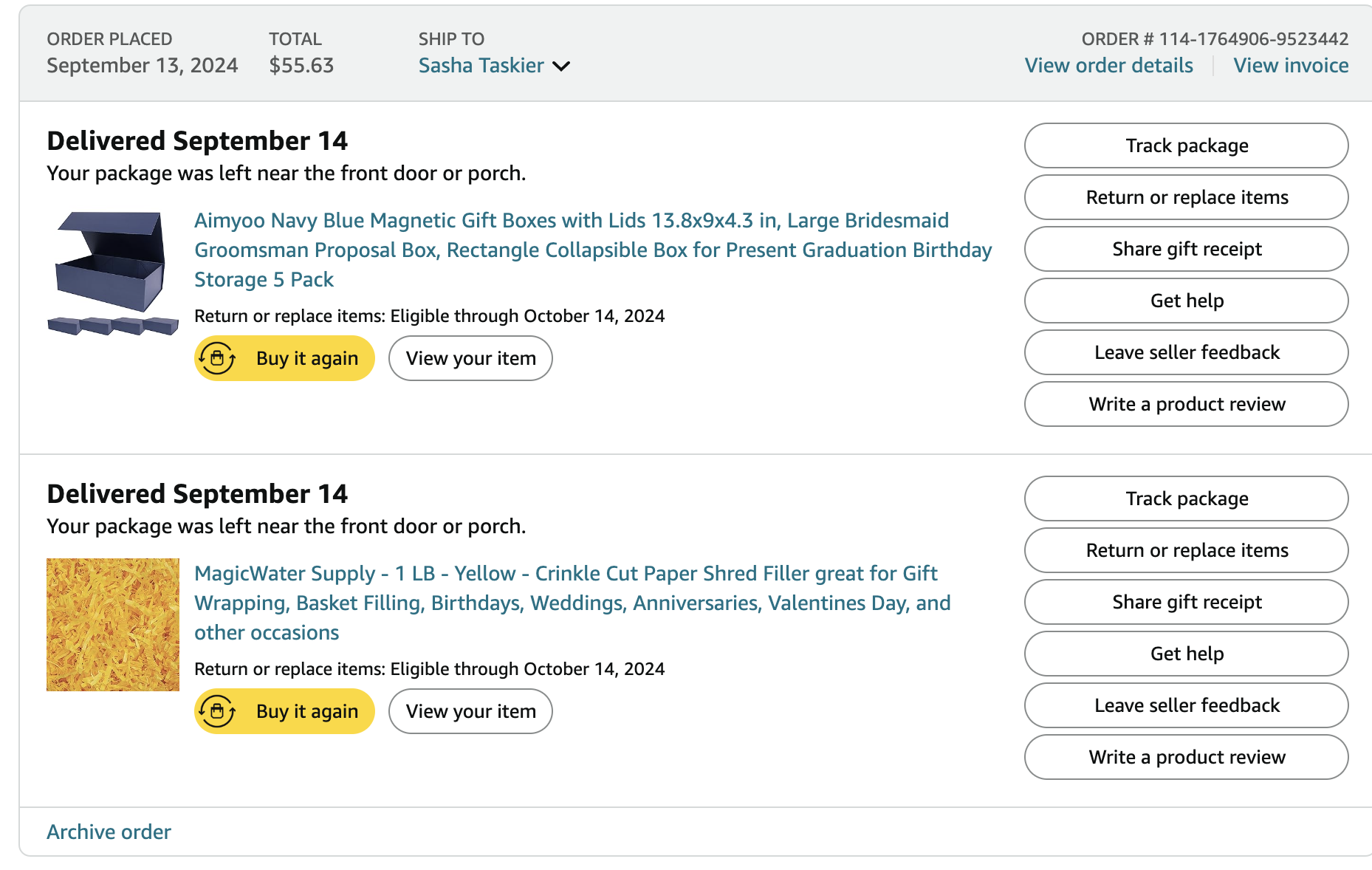Image resolution: width=1372 pixels, height=870 pixels.
Task: Return or replace the gift boxes
Action: (1186, 197)
